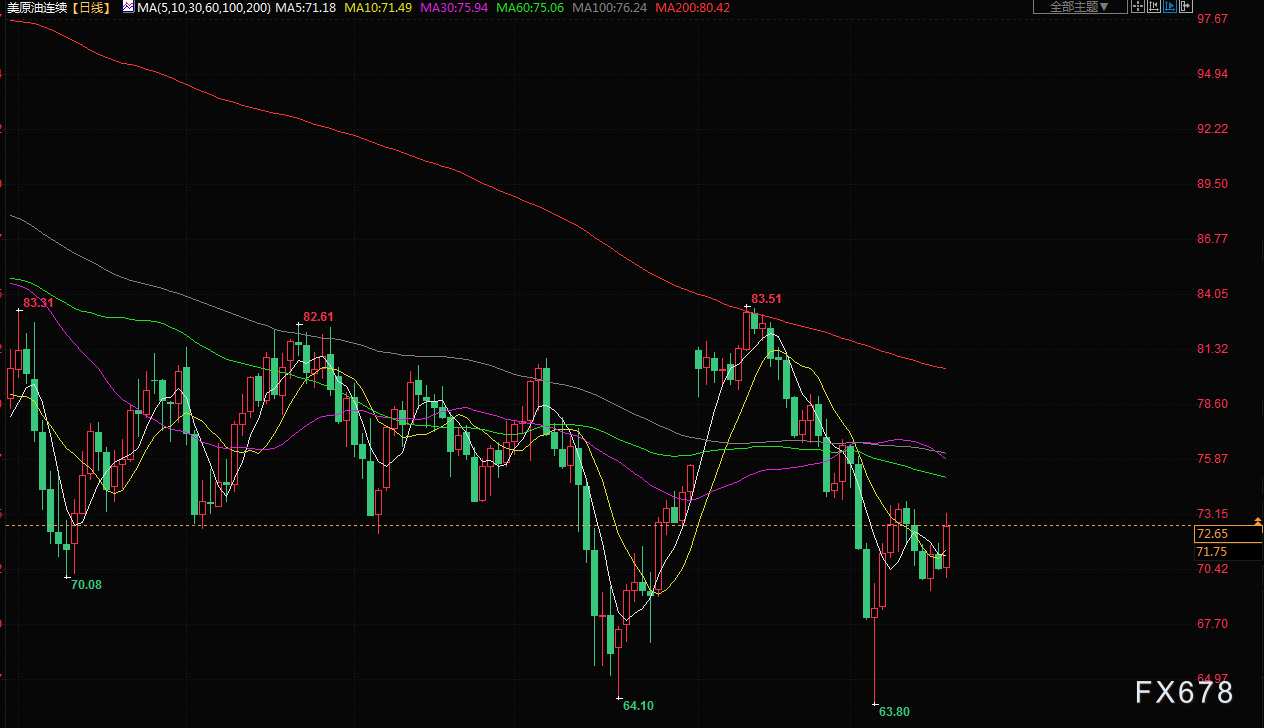Click the 75.87 axis value
Image resolution: width=1264 pixels, height=728 pixels.
tap(1212, 459)
